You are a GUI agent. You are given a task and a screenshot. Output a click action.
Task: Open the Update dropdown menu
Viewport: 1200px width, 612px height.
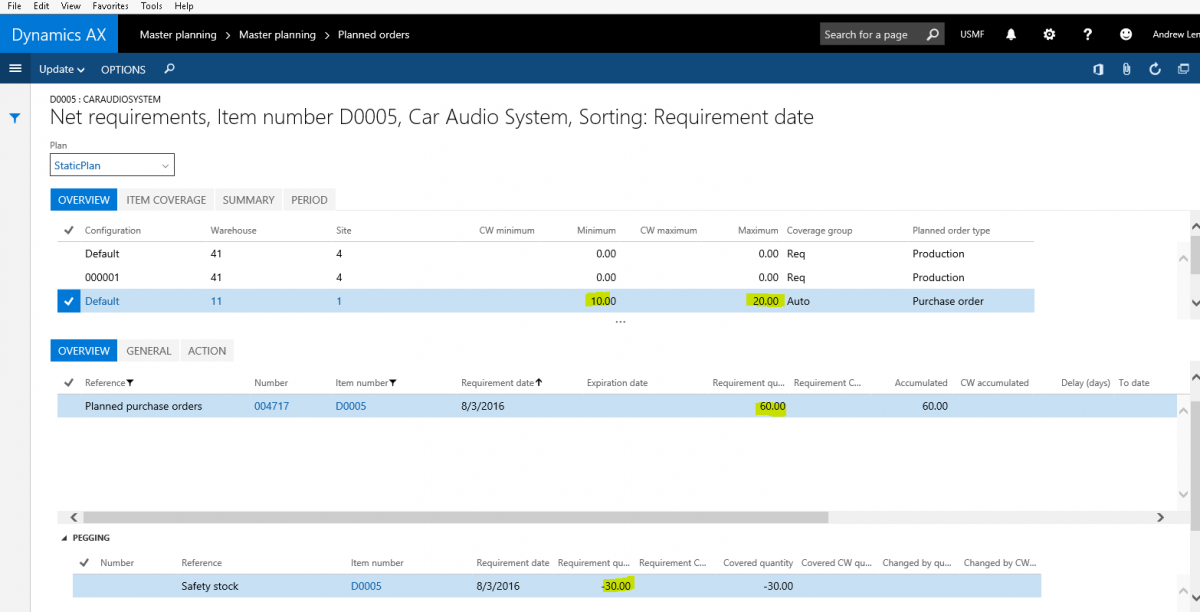[x=62, y=69]
